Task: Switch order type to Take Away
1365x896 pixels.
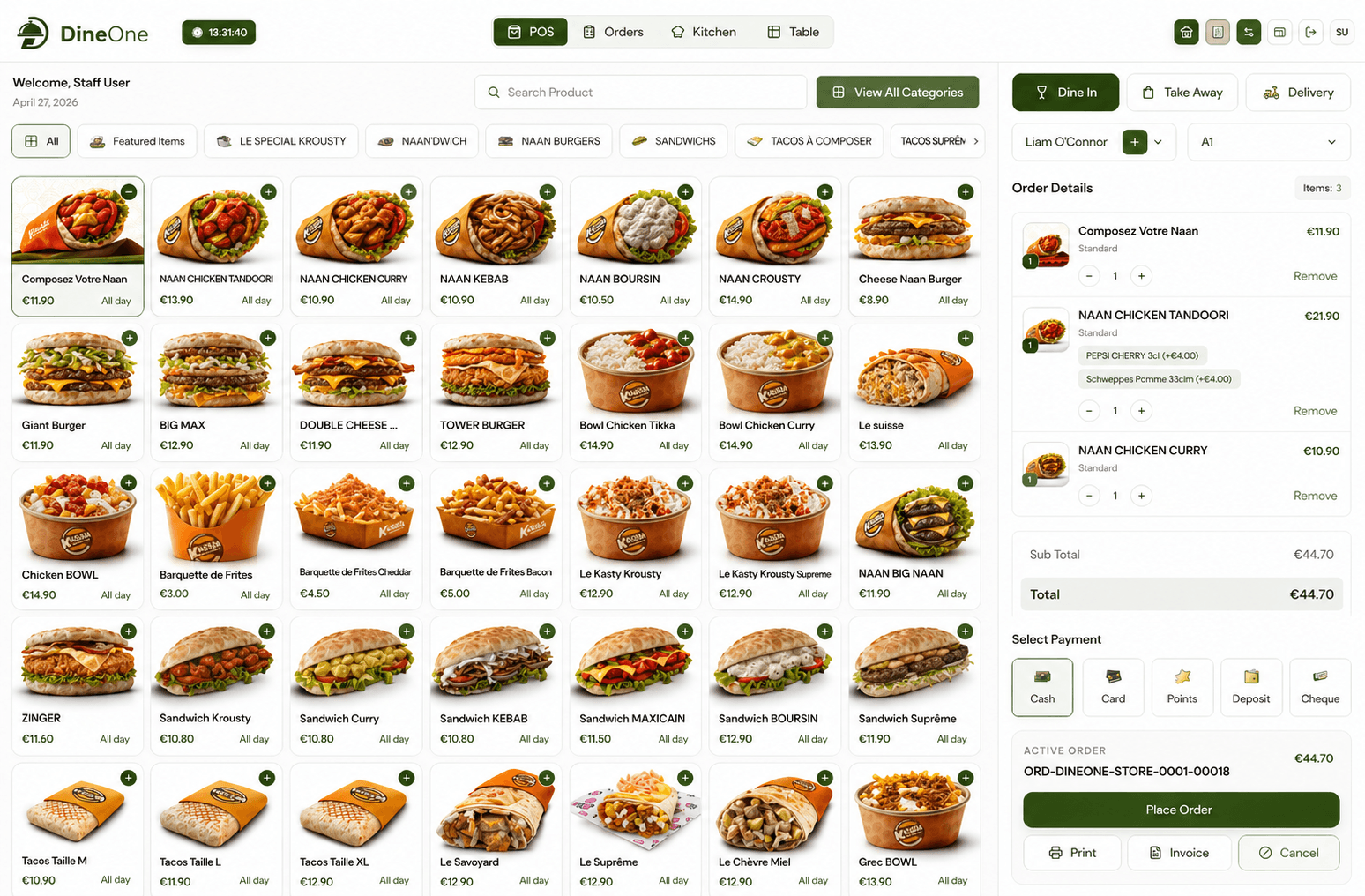Action: pos(1182,93)
